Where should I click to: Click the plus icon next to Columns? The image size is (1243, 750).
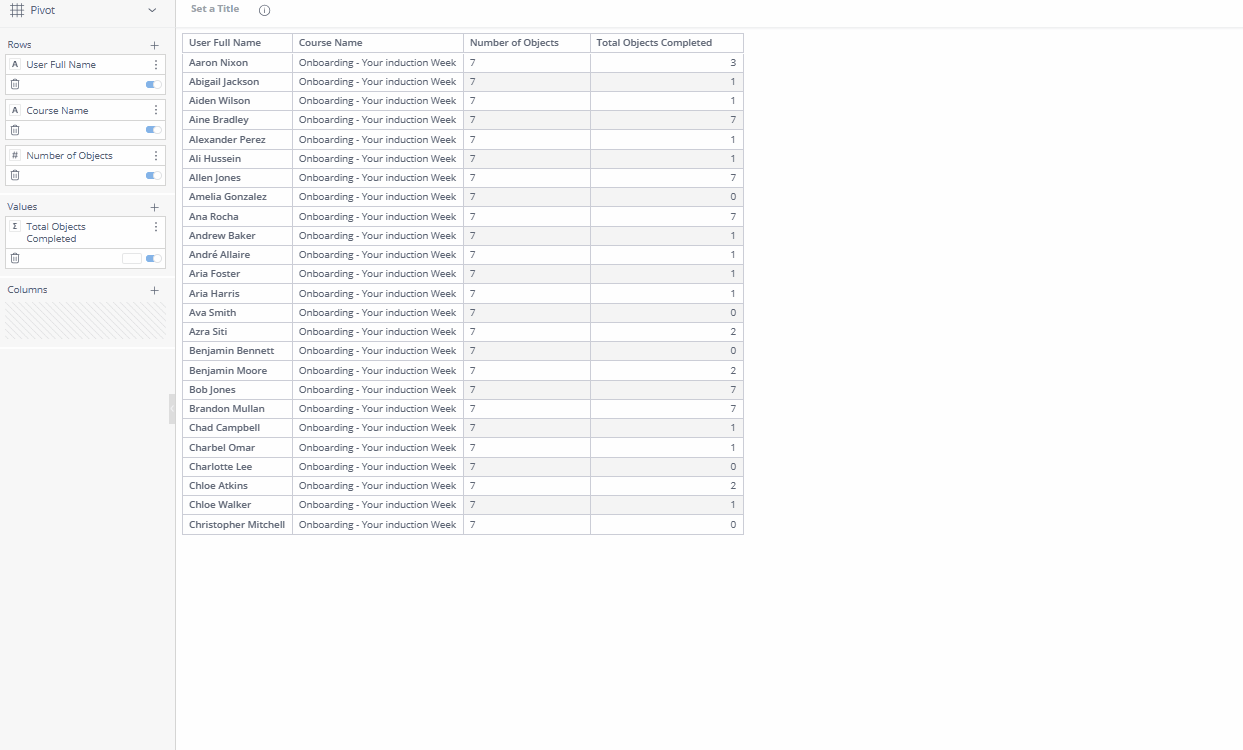click(x=154, y=289)
